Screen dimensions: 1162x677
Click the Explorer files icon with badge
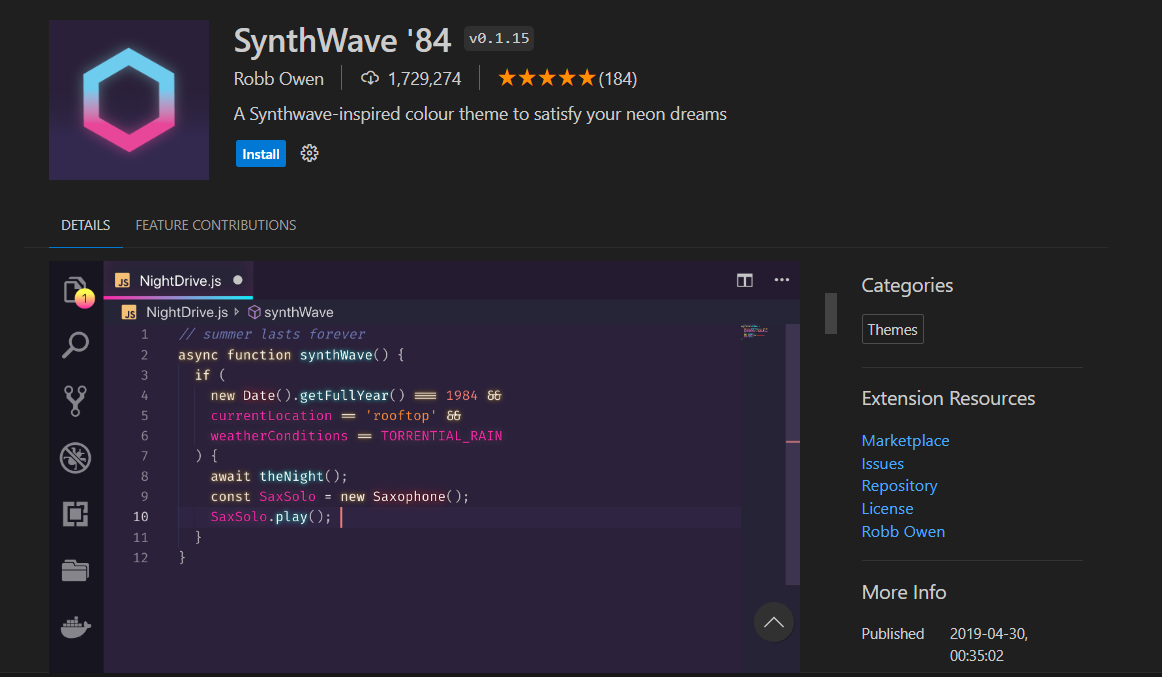click(76, 291)
